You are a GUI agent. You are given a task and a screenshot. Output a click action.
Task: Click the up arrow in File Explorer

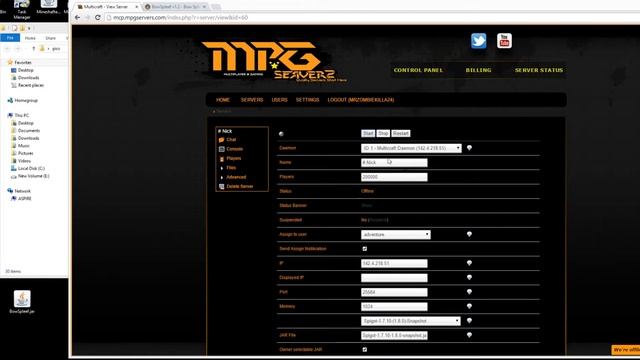(33, 49)
